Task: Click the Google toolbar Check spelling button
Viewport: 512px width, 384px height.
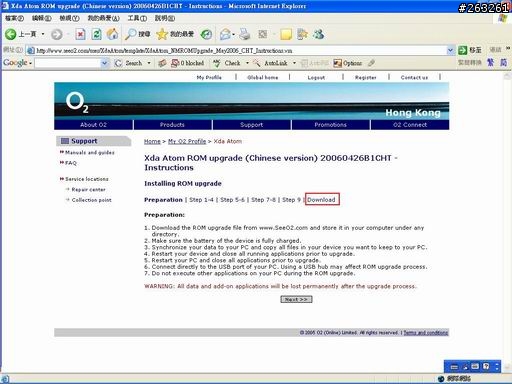Action: [227, 63]
